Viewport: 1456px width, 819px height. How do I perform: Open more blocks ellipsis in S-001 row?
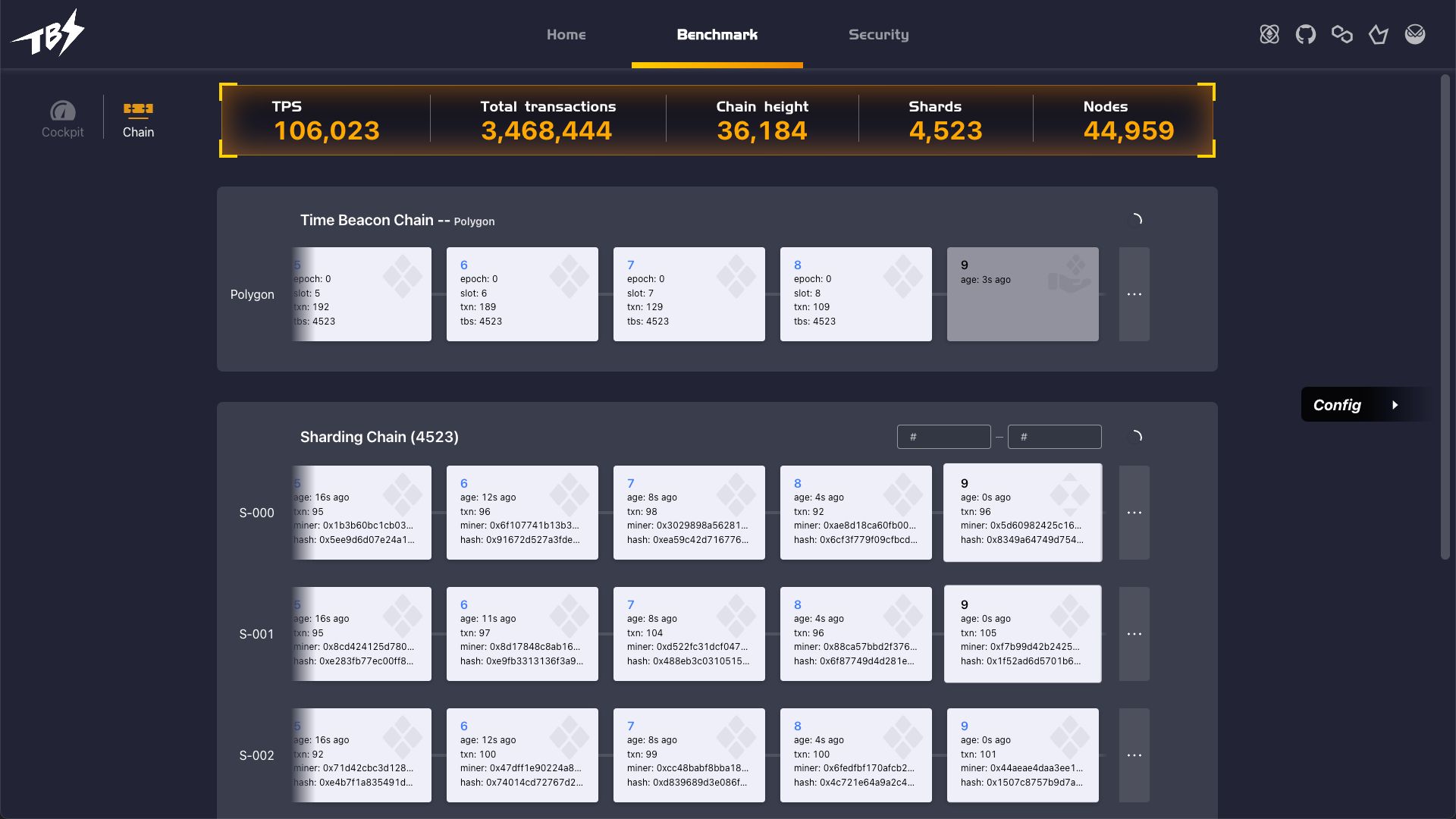pyautogui.click(x=1134, y=634)
